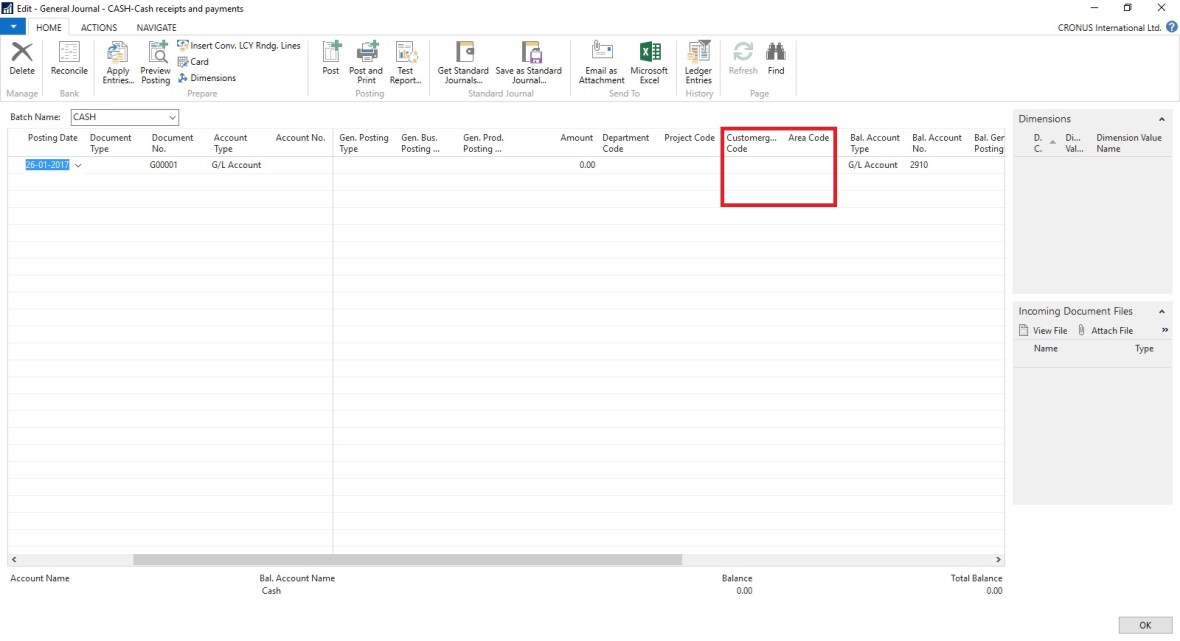The height and width of the screenshot is (641, 1180).
Task: Click the horizontal scrollbar thumb
Action: coord(407,560)
